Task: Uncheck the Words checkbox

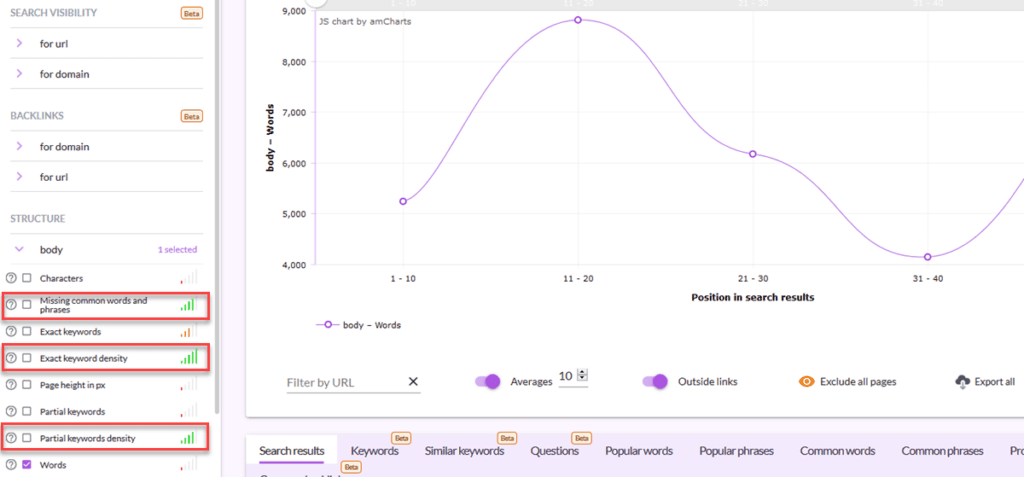Action: coord(27,465)
